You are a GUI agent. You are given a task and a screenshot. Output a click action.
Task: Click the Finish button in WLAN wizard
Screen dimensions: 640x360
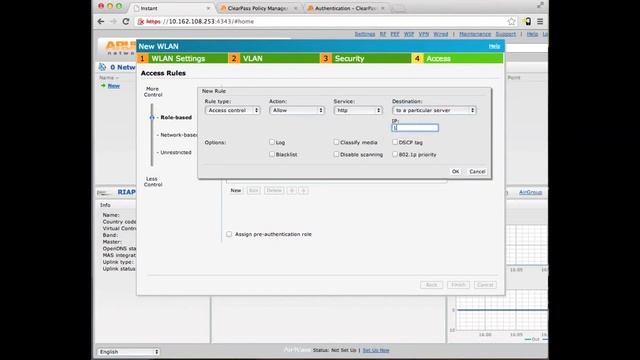click(458, 284)
